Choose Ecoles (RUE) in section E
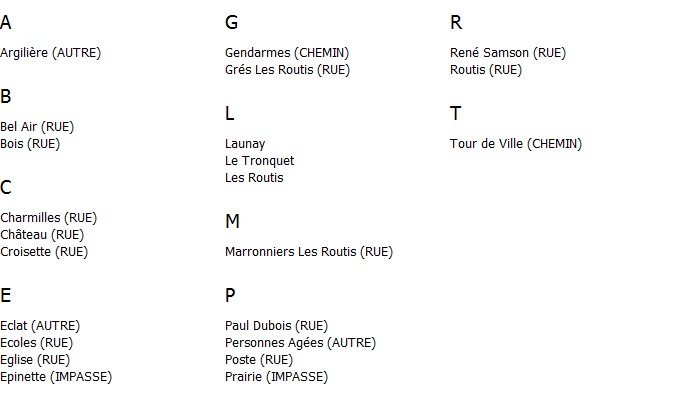 click(37, 343)
